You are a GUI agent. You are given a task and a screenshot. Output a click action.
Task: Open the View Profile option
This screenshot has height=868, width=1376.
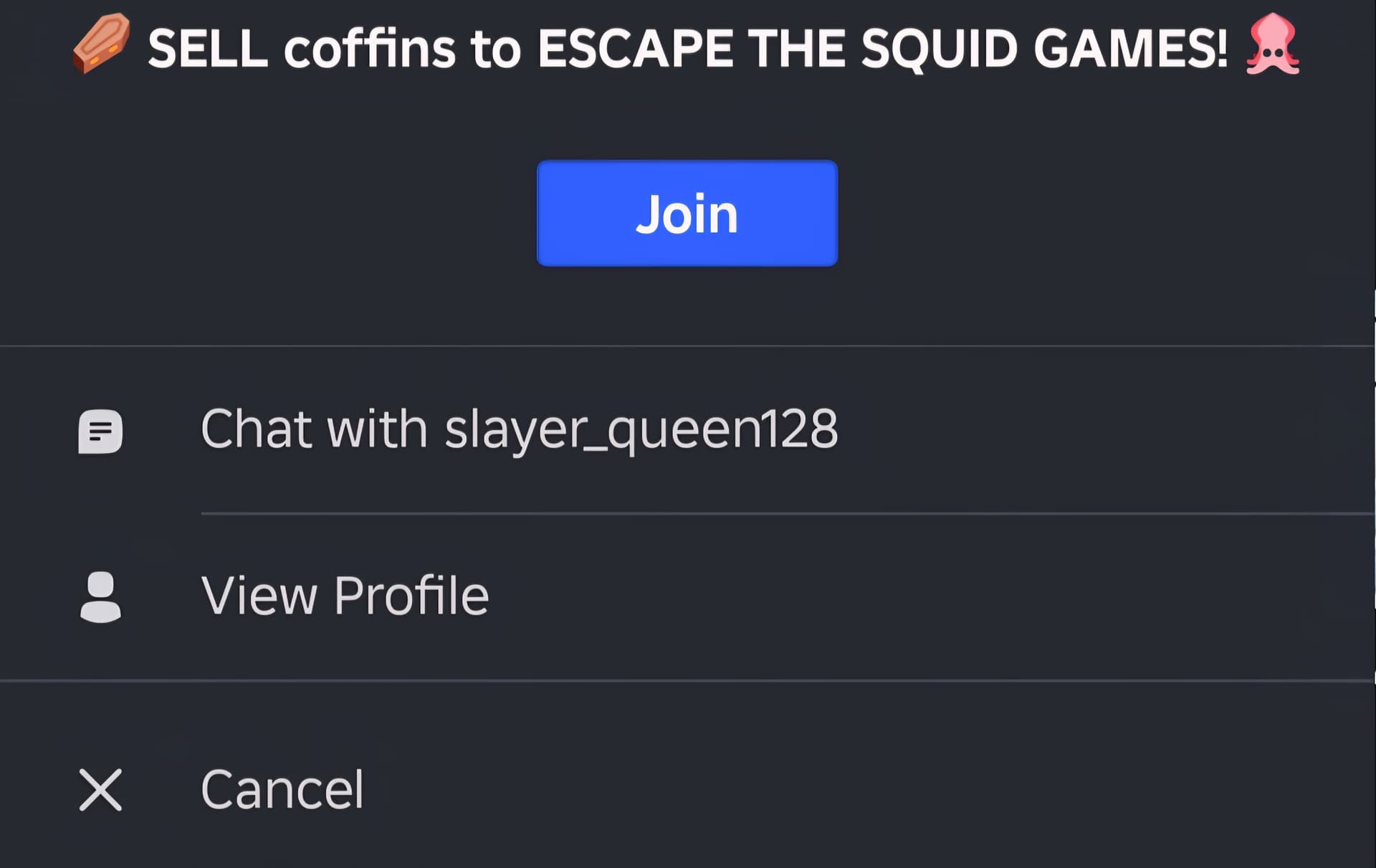click(x=688, y=596)
